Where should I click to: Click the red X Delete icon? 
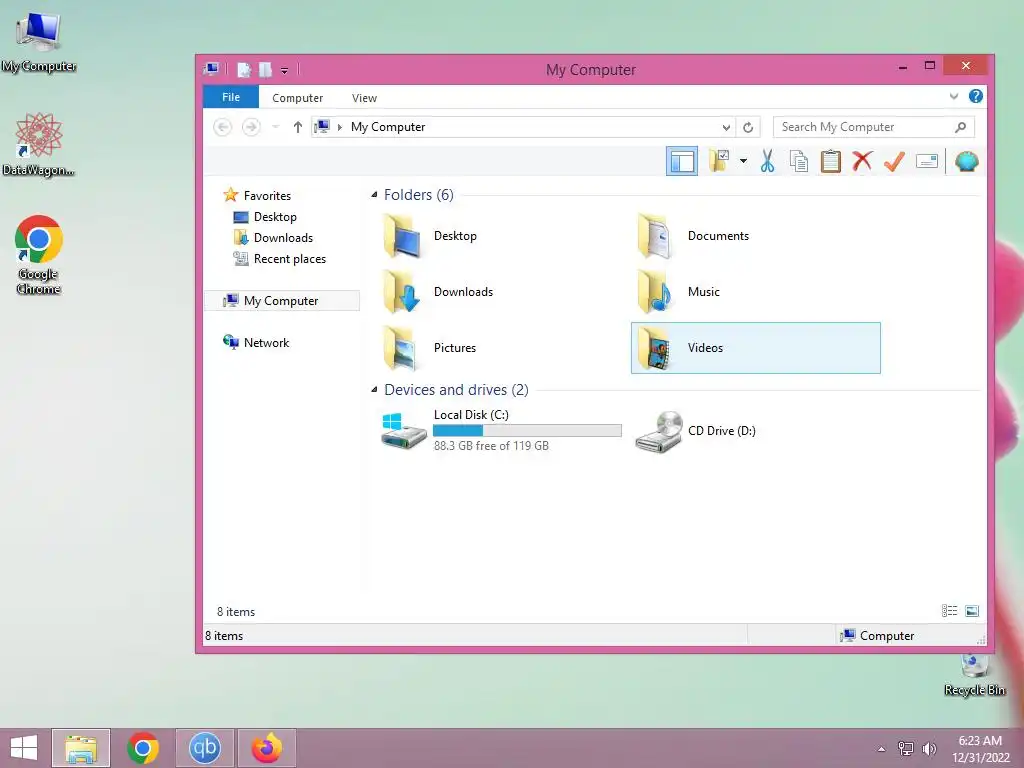tap(862, 161)
